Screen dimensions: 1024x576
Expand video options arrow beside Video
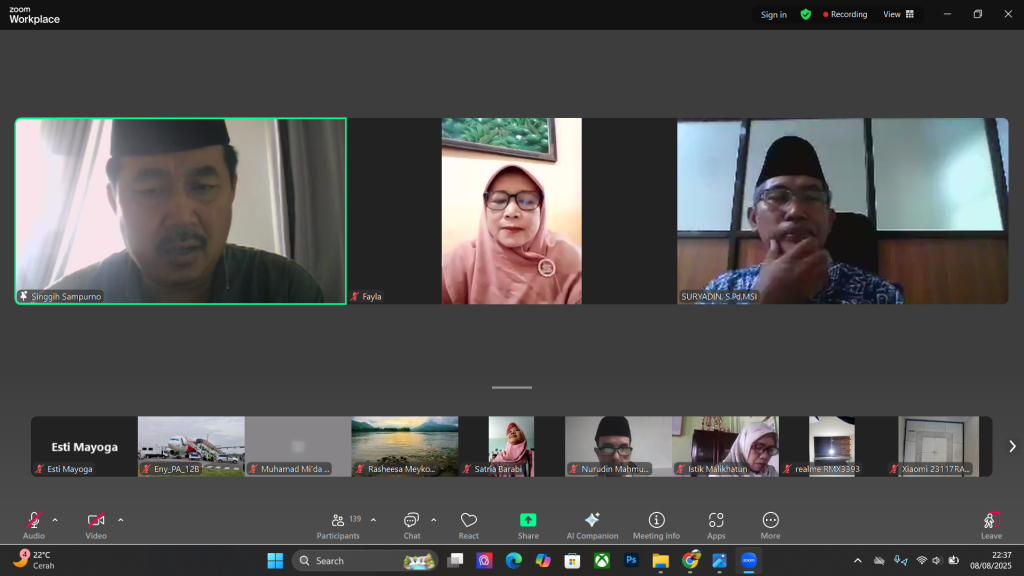coord(121,520)
